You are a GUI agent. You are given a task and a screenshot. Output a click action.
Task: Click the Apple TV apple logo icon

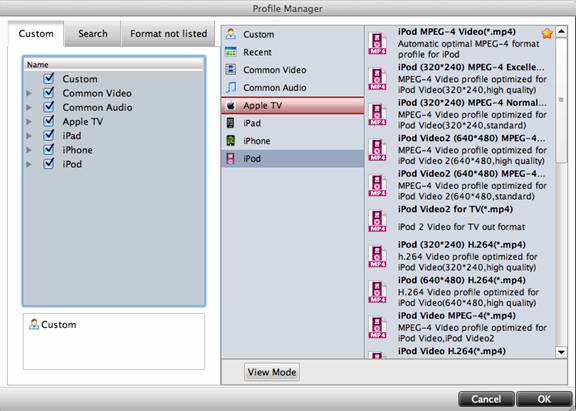point(231,105)
